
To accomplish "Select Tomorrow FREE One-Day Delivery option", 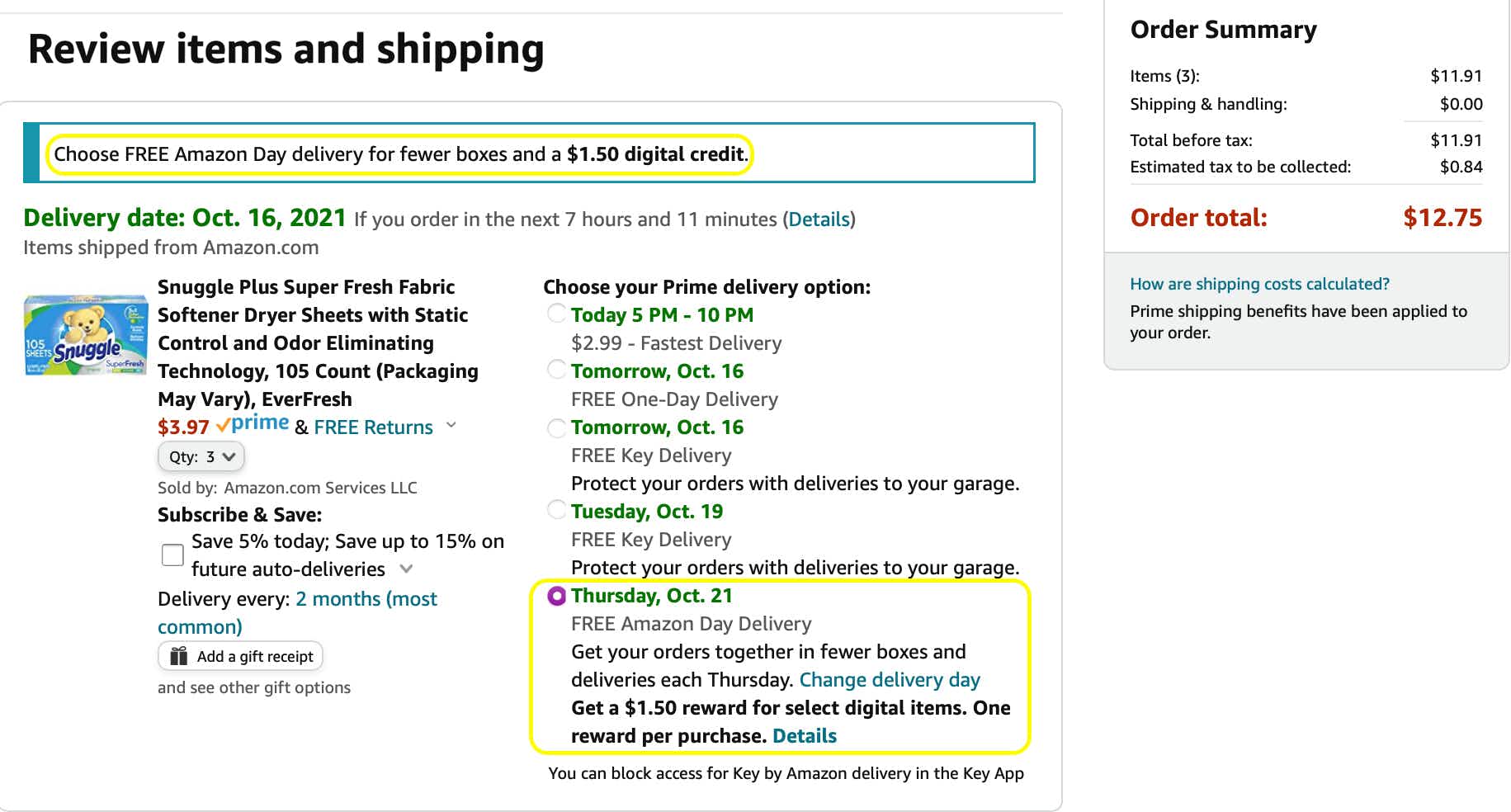I will coord(557,370).
